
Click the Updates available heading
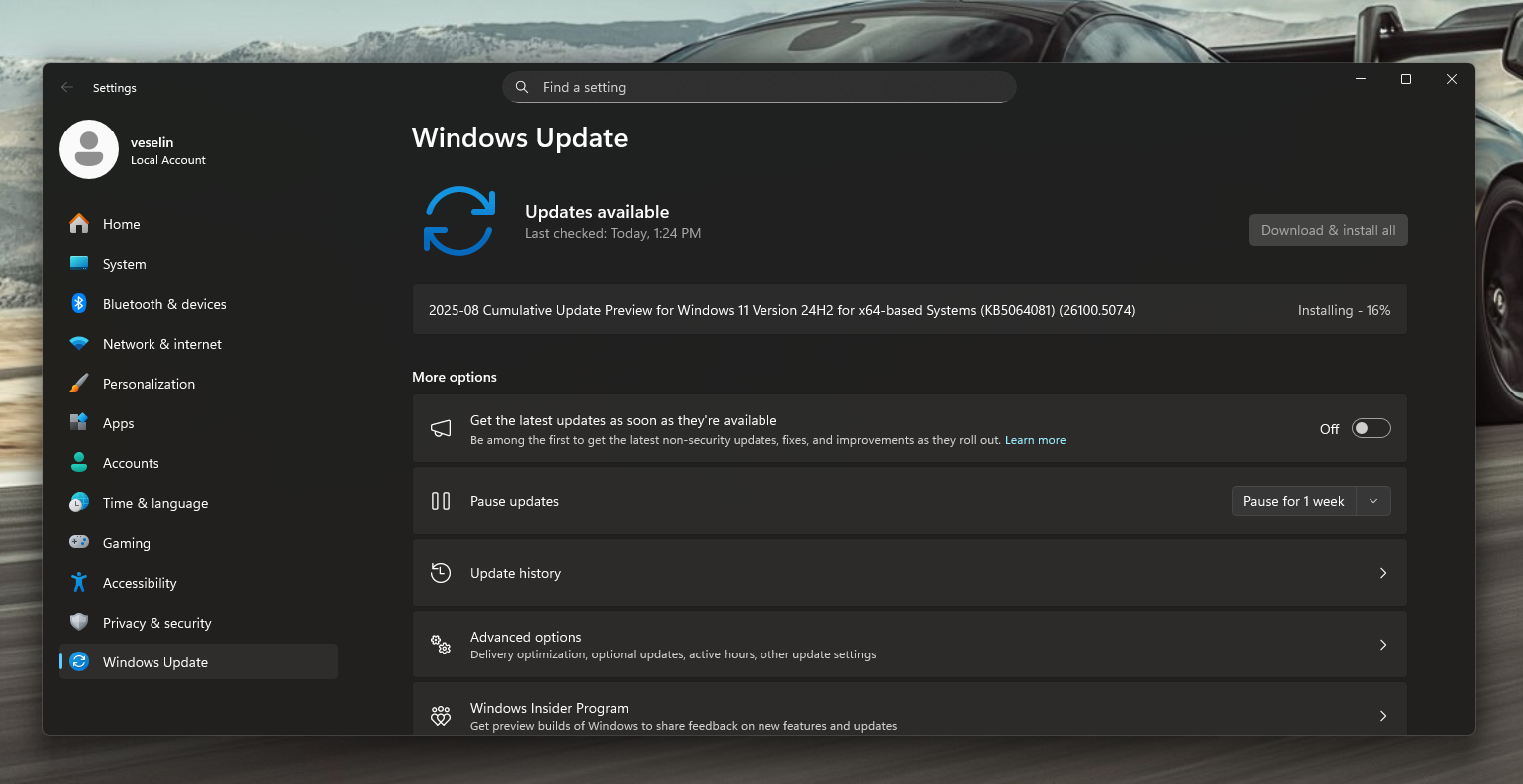coord(597,211)
